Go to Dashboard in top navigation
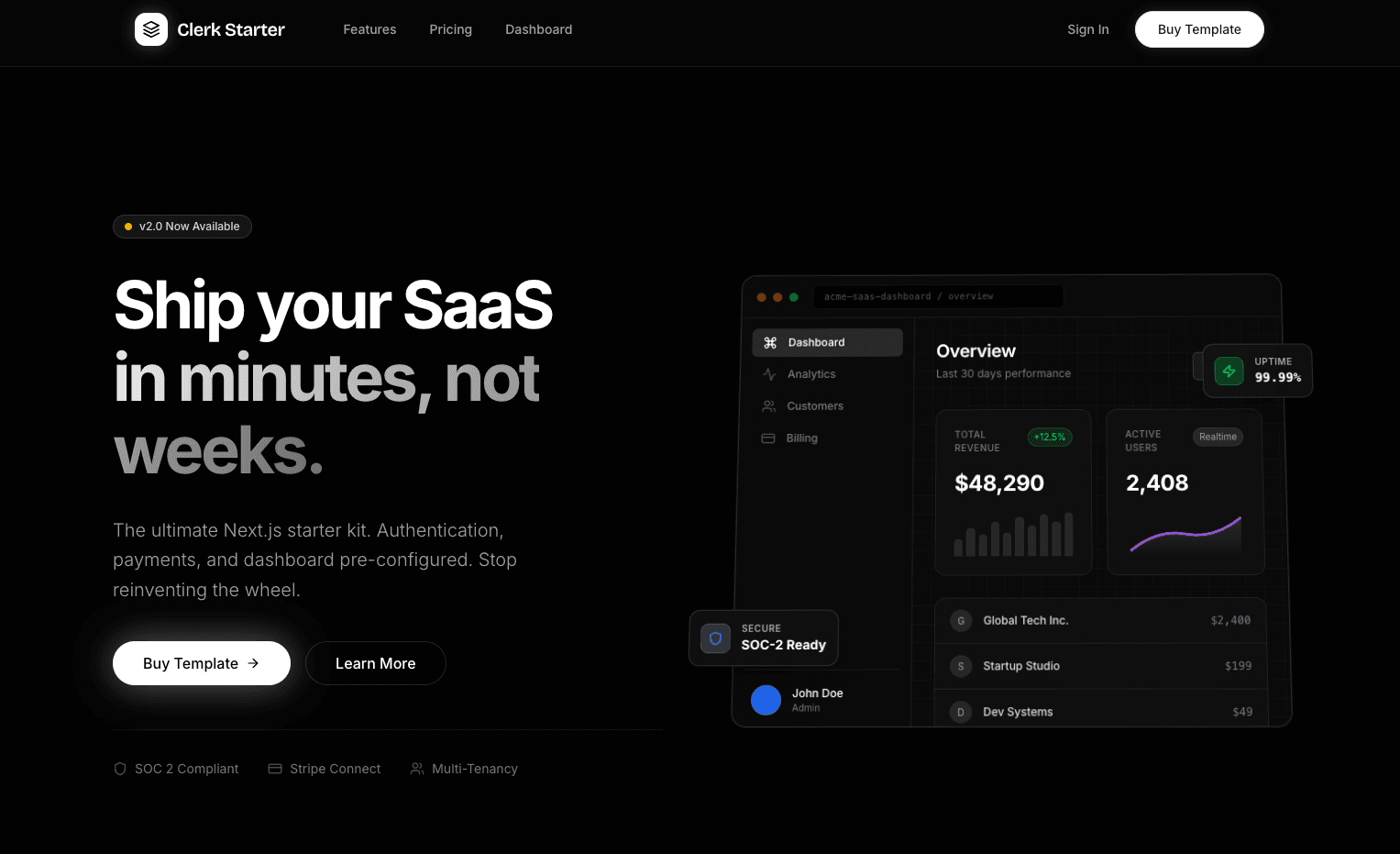This screenshot has width=1400, height=854. pos(538,29)
